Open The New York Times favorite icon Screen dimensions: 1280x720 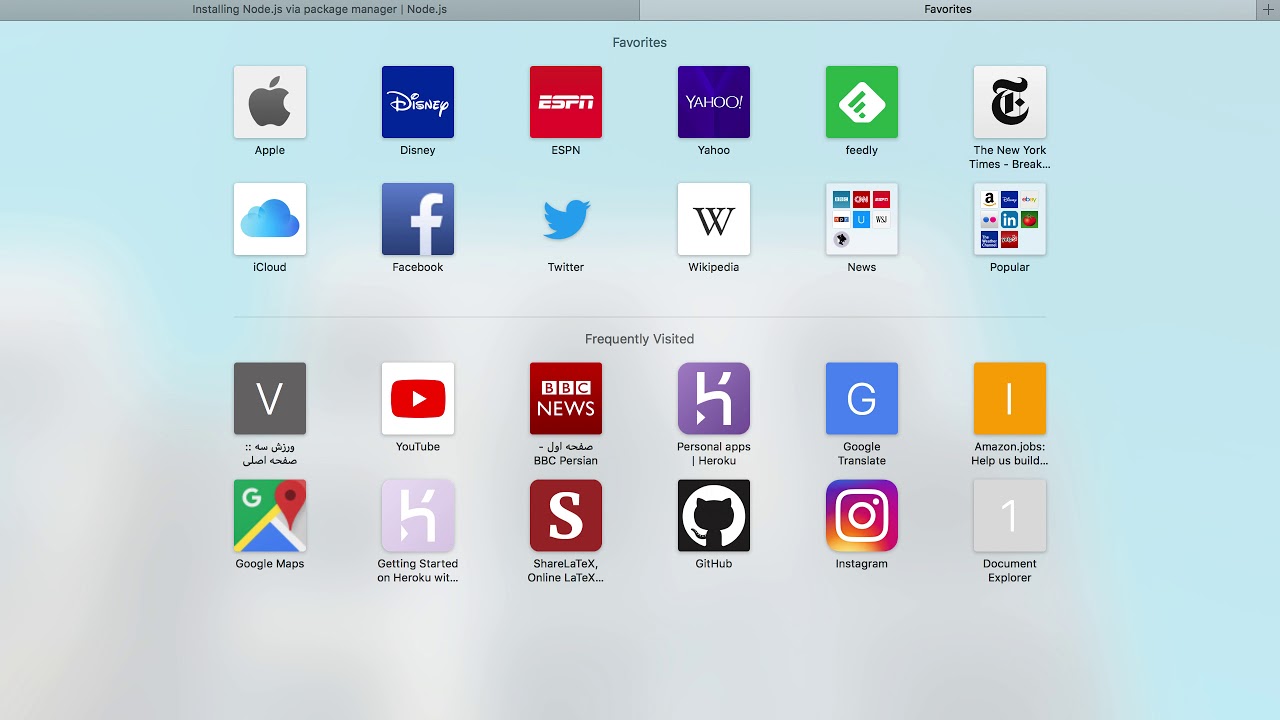1010,102
